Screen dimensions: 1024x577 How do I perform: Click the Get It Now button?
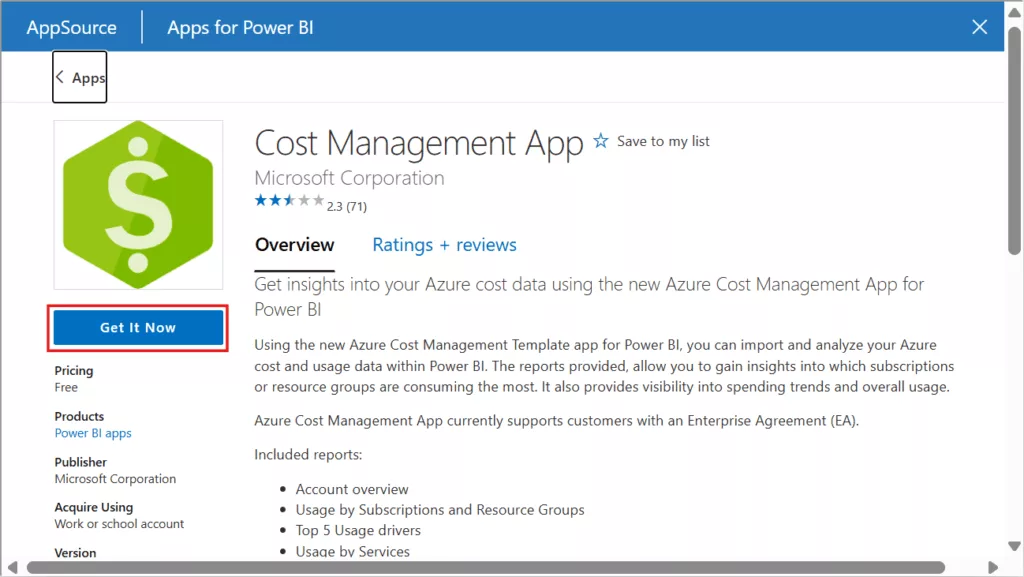pyautogui.click(x=138, y=328)
